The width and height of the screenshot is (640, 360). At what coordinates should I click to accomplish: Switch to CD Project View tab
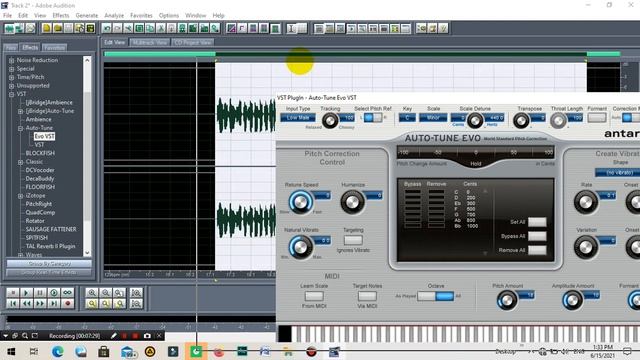193,42
